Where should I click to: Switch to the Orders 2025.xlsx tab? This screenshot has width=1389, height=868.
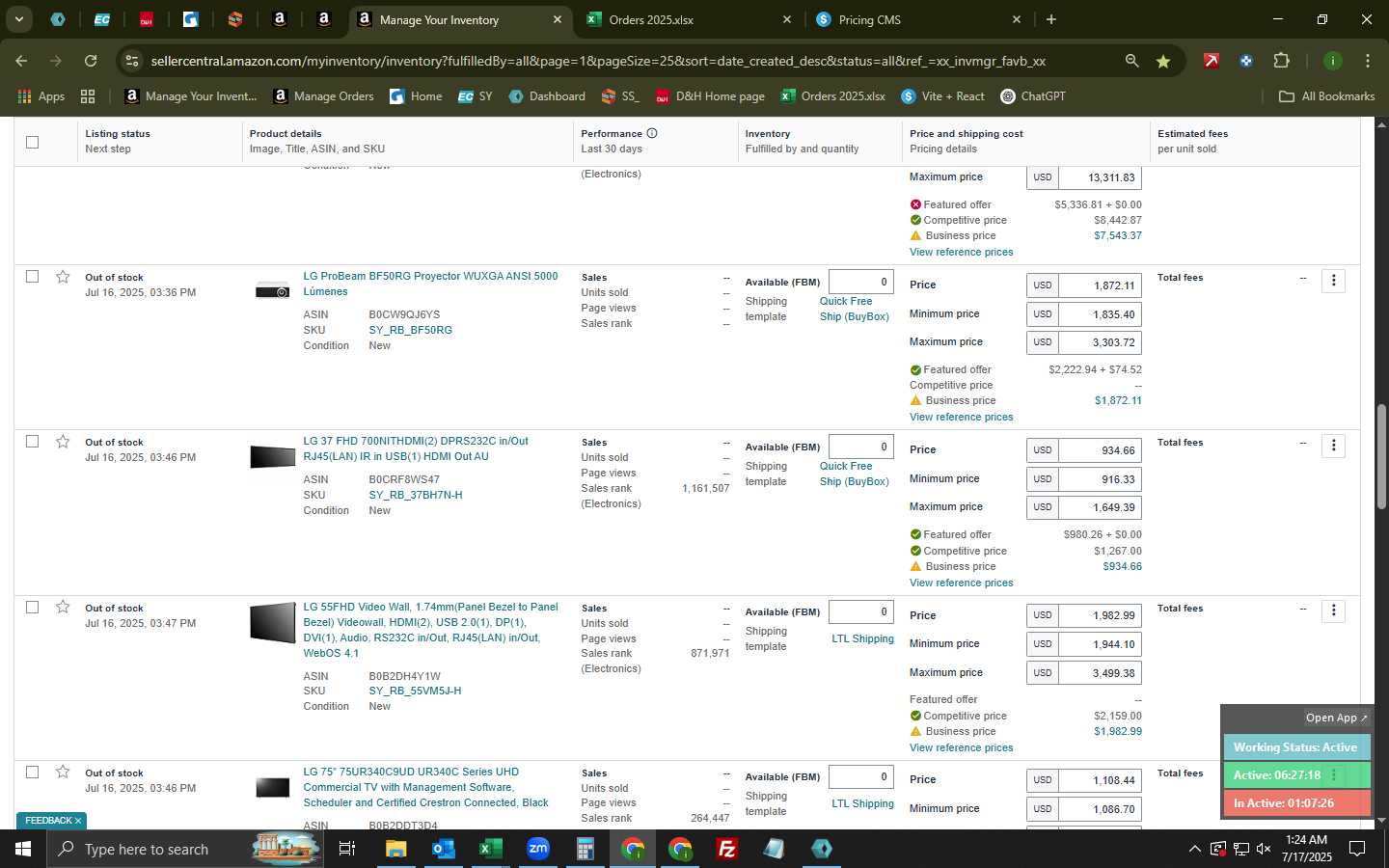689,19
